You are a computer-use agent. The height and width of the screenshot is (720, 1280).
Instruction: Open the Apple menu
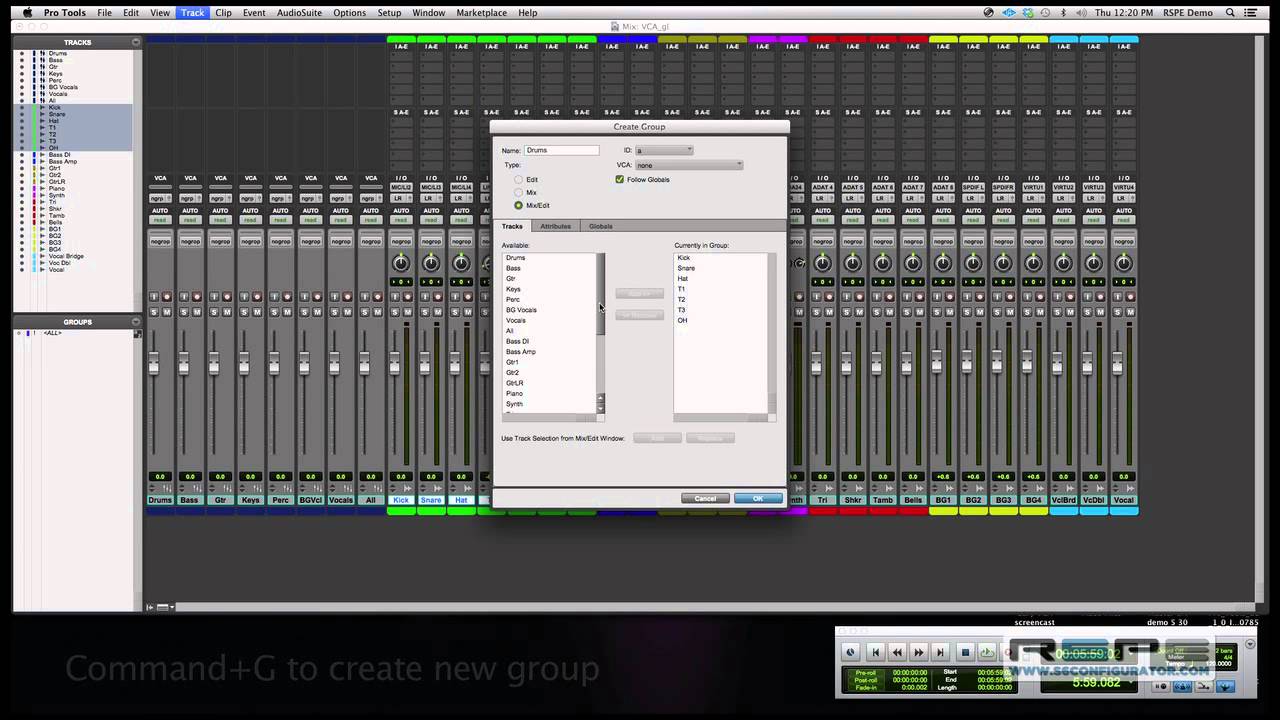[27, 12]
